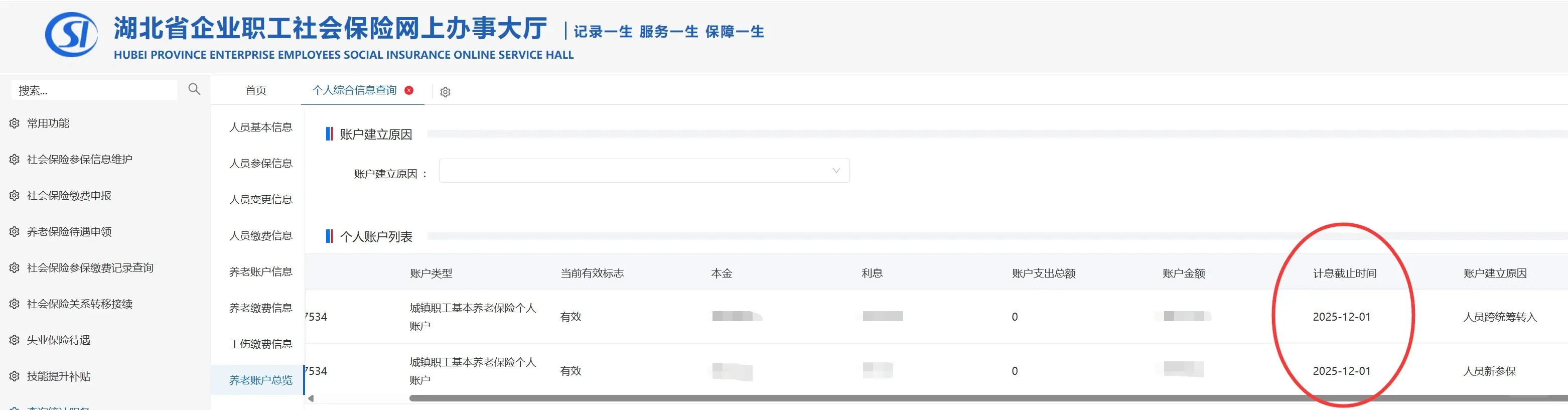Click account type cell in 人员跨统筹转入 row
Screen dimensions: 1568x410
[473, 317]
